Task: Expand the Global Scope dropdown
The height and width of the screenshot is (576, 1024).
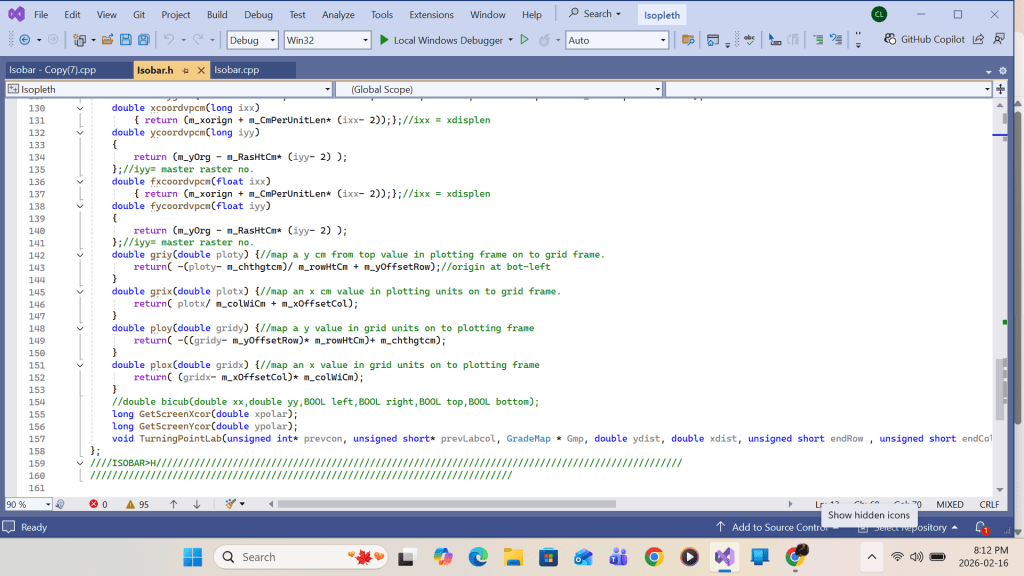Action: 656,89
